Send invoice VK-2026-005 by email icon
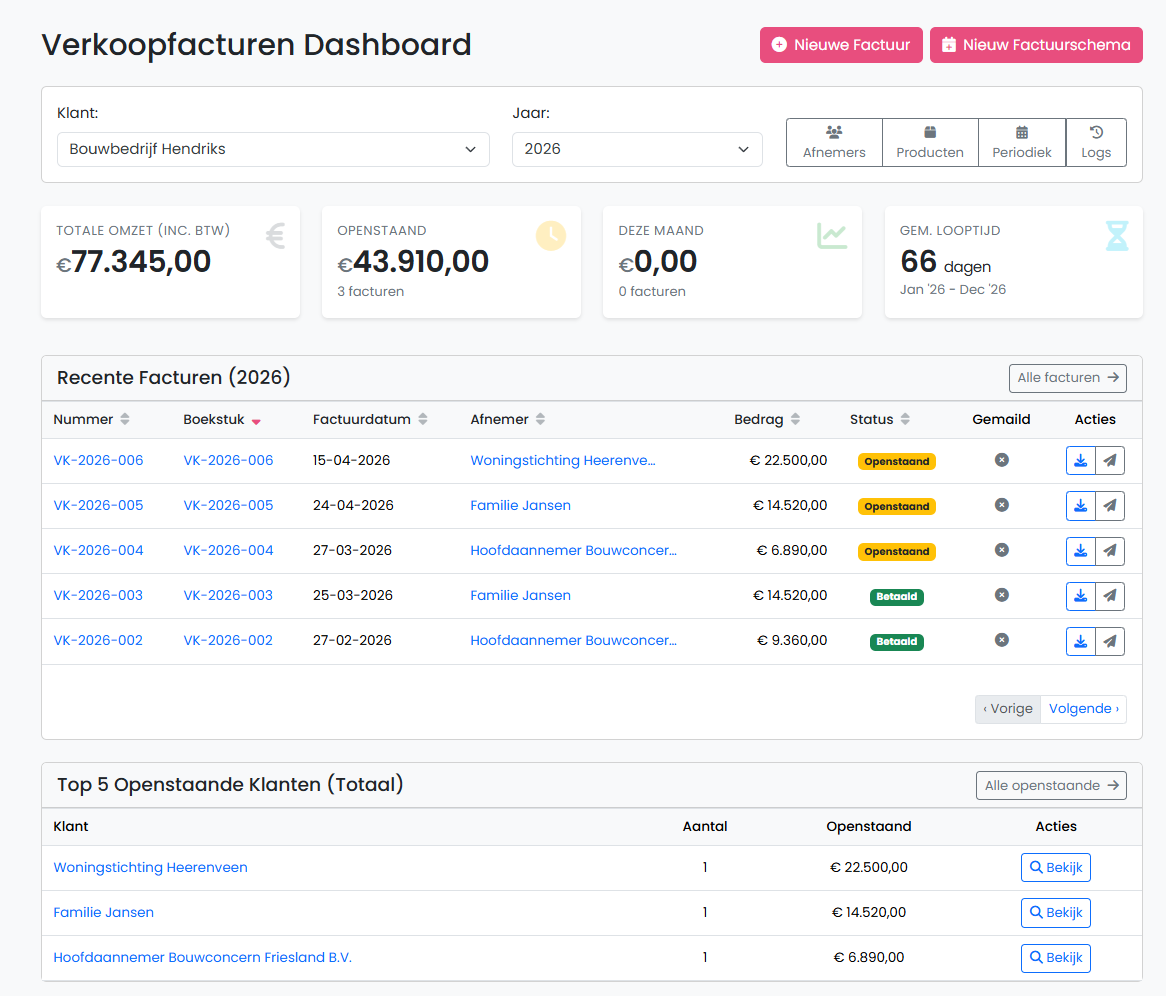The height and width of the screenshot is (996, 1166). (x=1109, y=506)
